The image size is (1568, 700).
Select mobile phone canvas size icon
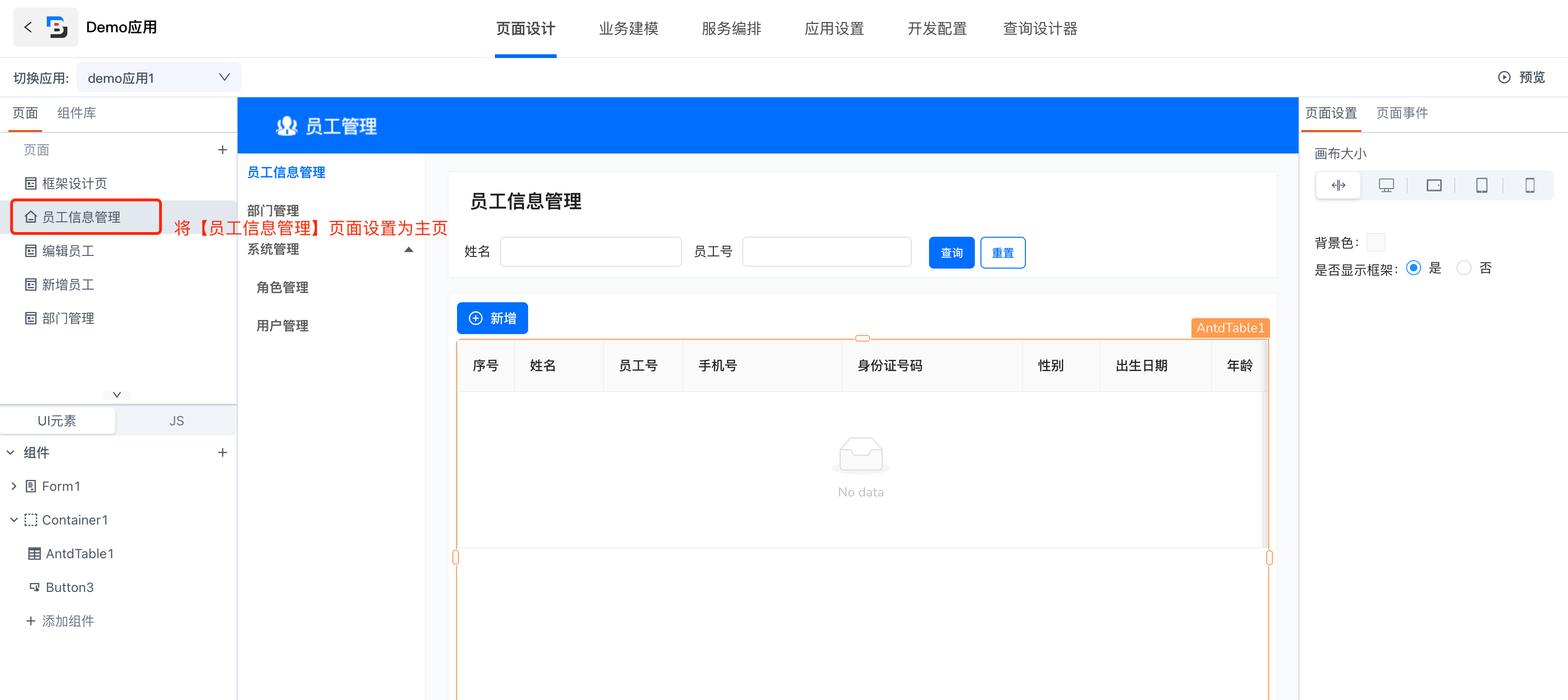1529,185
